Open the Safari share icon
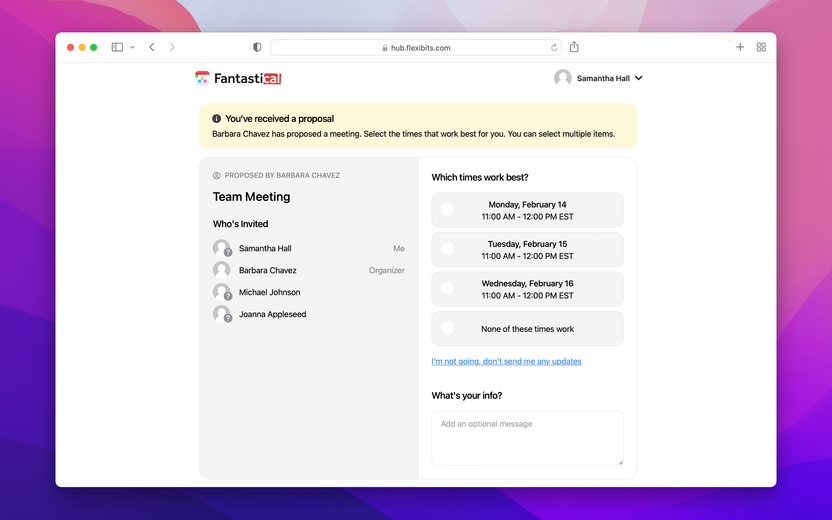 point(574,47)
